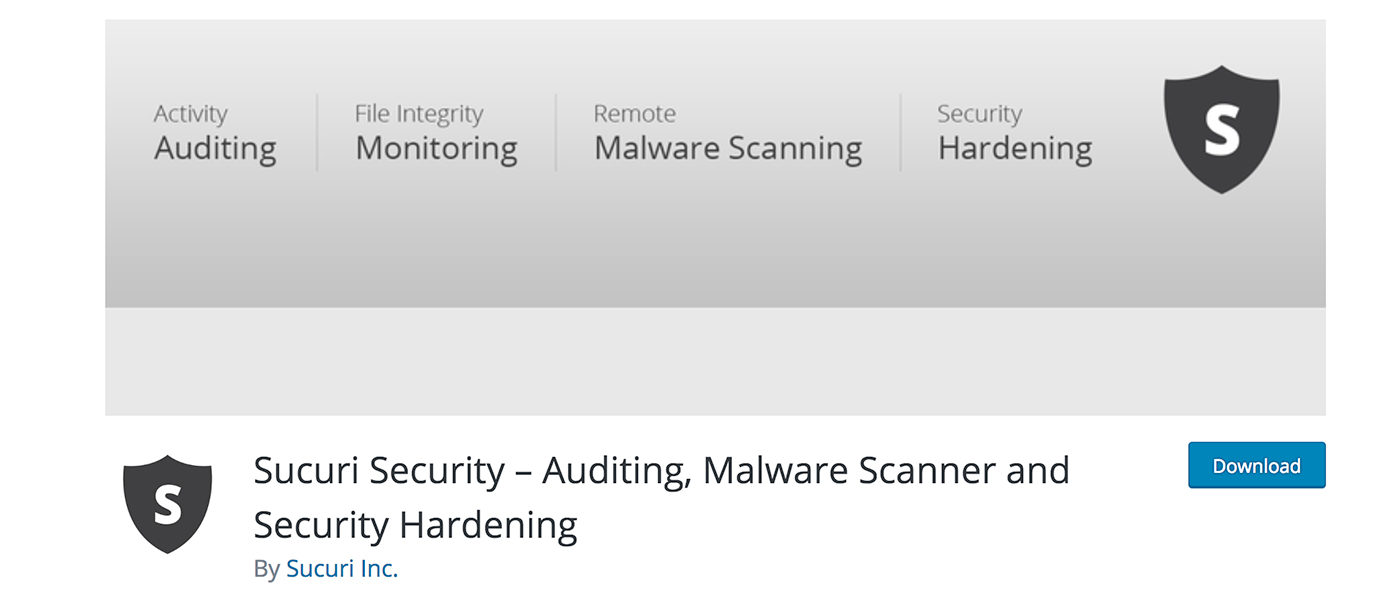
Task: Select "Malware Scanning" text in banner
Action: click(x=728, y=149)
